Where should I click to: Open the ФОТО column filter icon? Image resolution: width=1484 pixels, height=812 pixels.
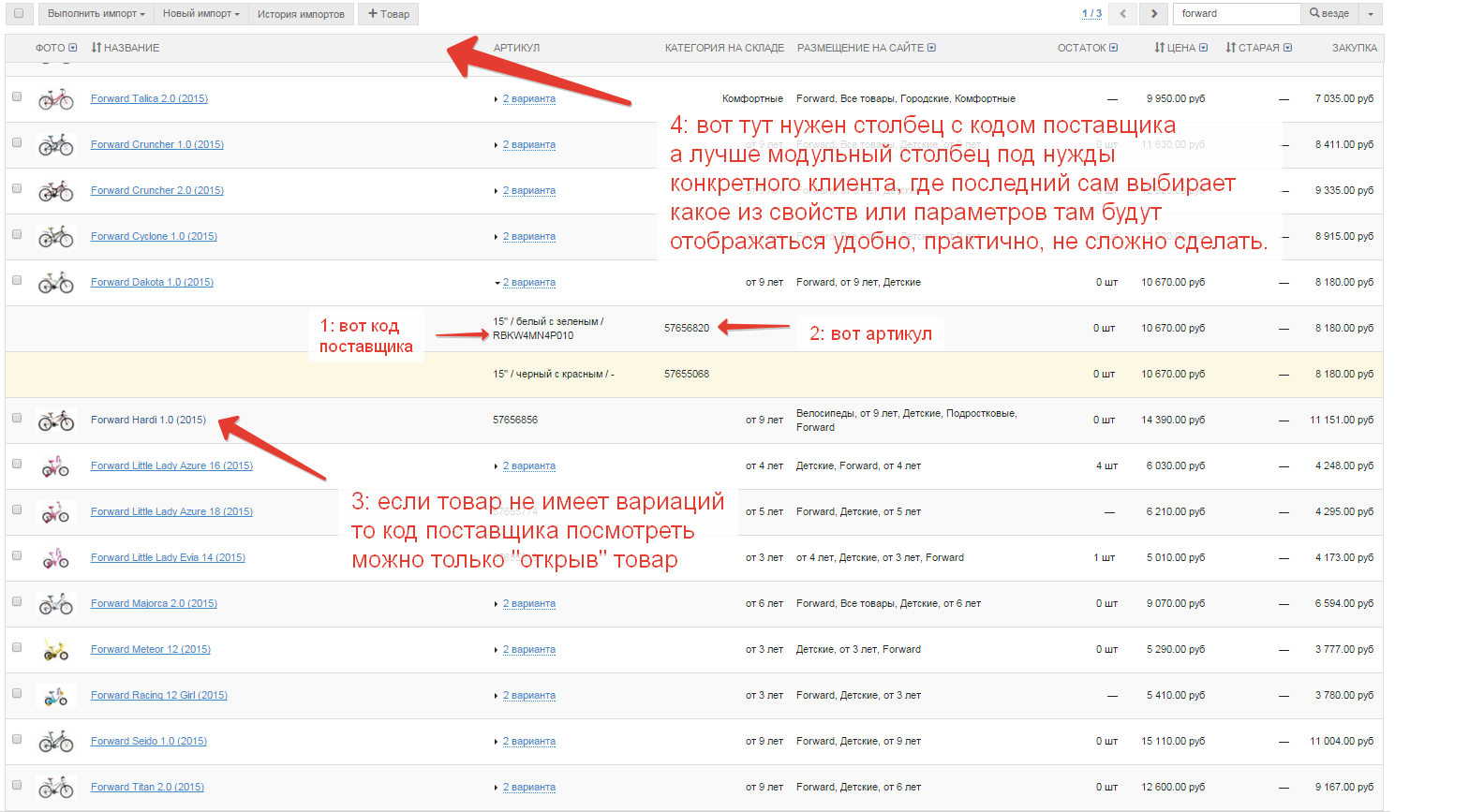(73, 48)
